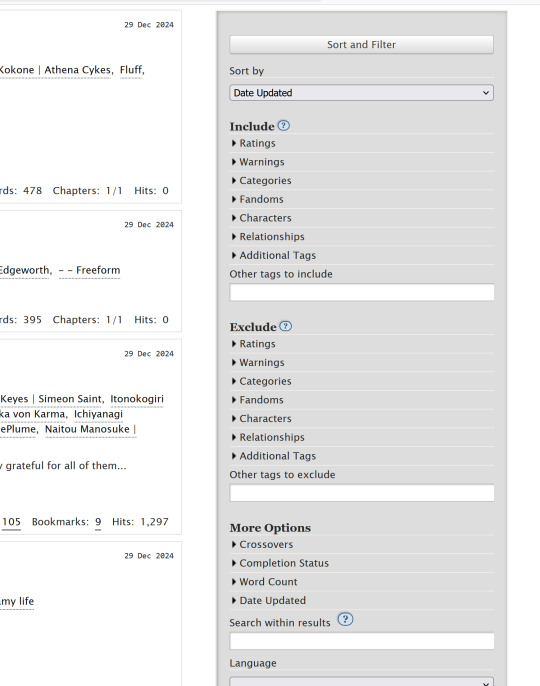Open the Sort by Date Updated dropdown
The image size is (540, 686).
tap(361, 93)
